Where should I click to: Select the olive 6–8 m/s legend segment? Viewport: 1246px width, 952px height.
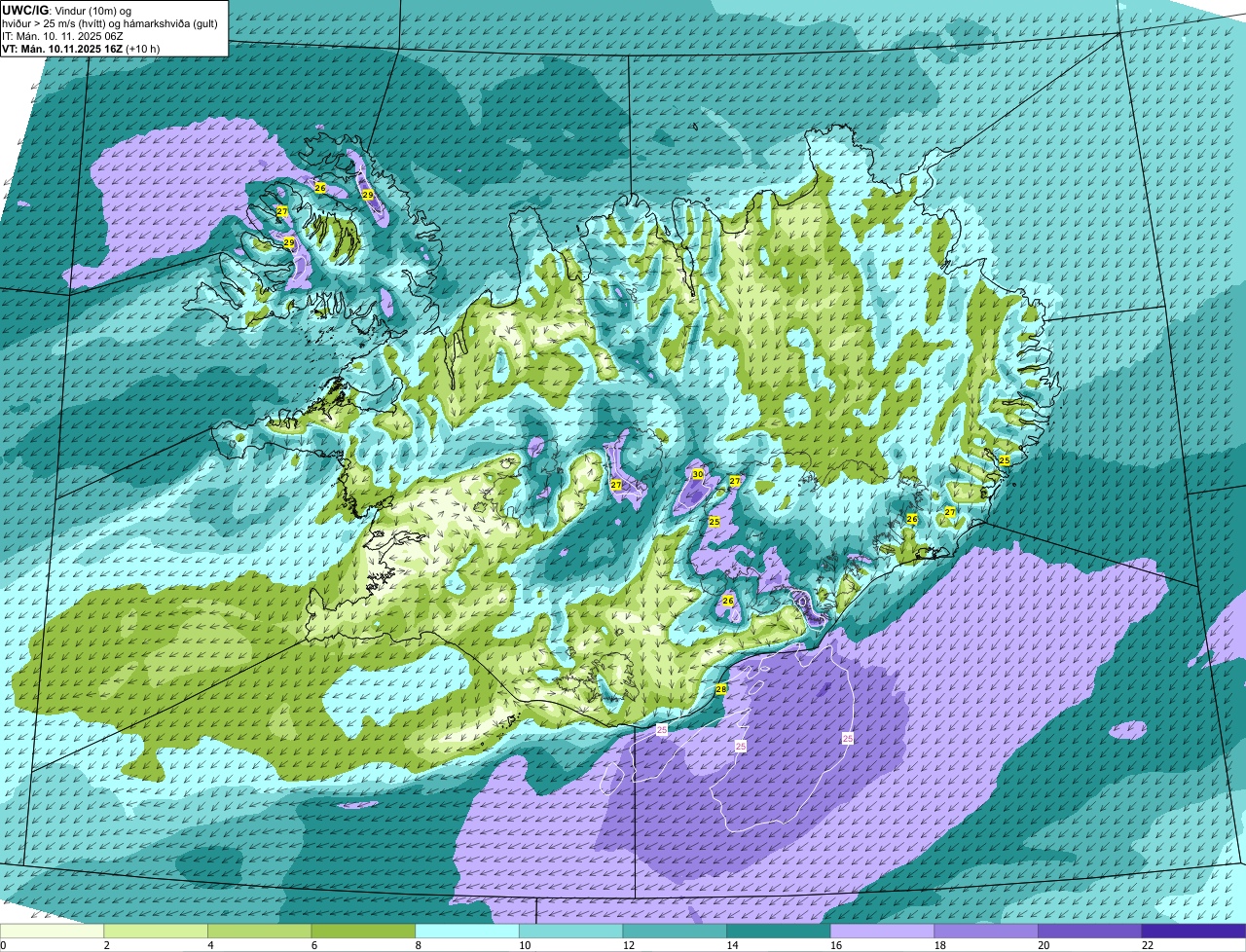pos(363,931)
